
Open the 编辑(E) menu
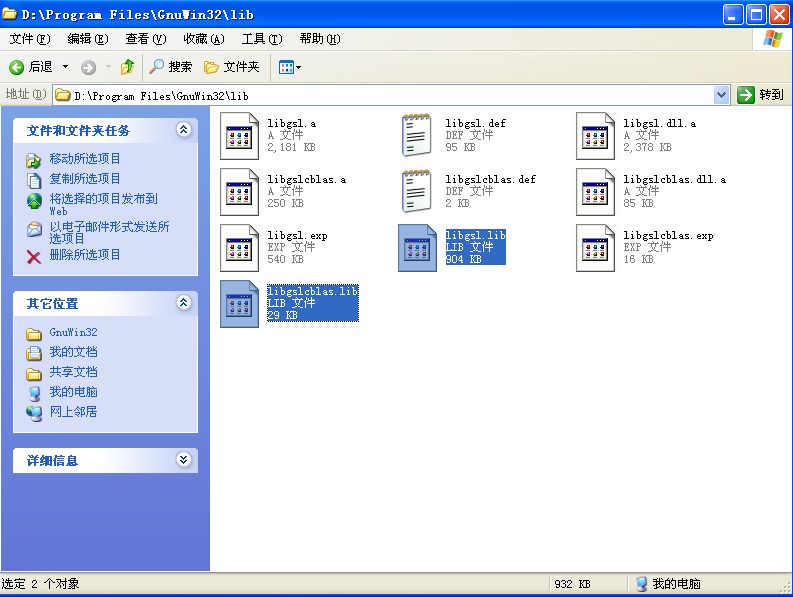coord(87,39)
